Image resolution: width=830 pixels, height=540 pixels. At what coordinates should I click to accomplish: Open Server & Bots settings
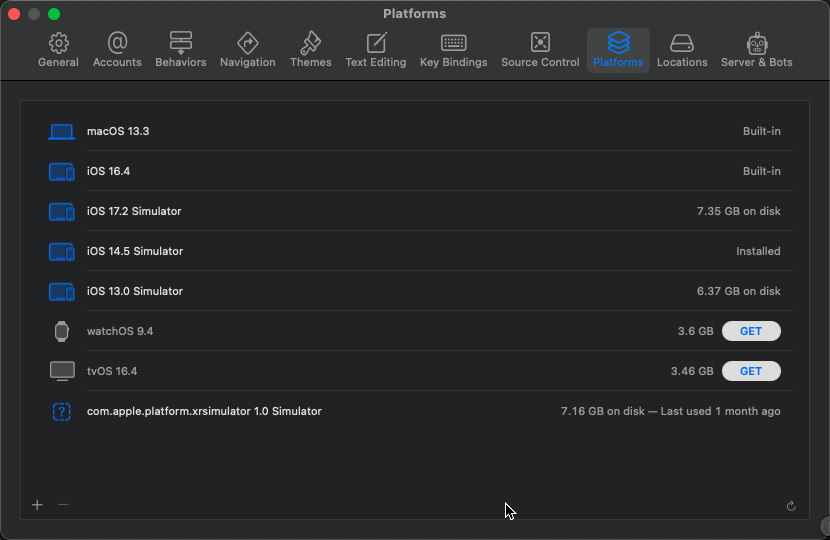tap(756, 50)
